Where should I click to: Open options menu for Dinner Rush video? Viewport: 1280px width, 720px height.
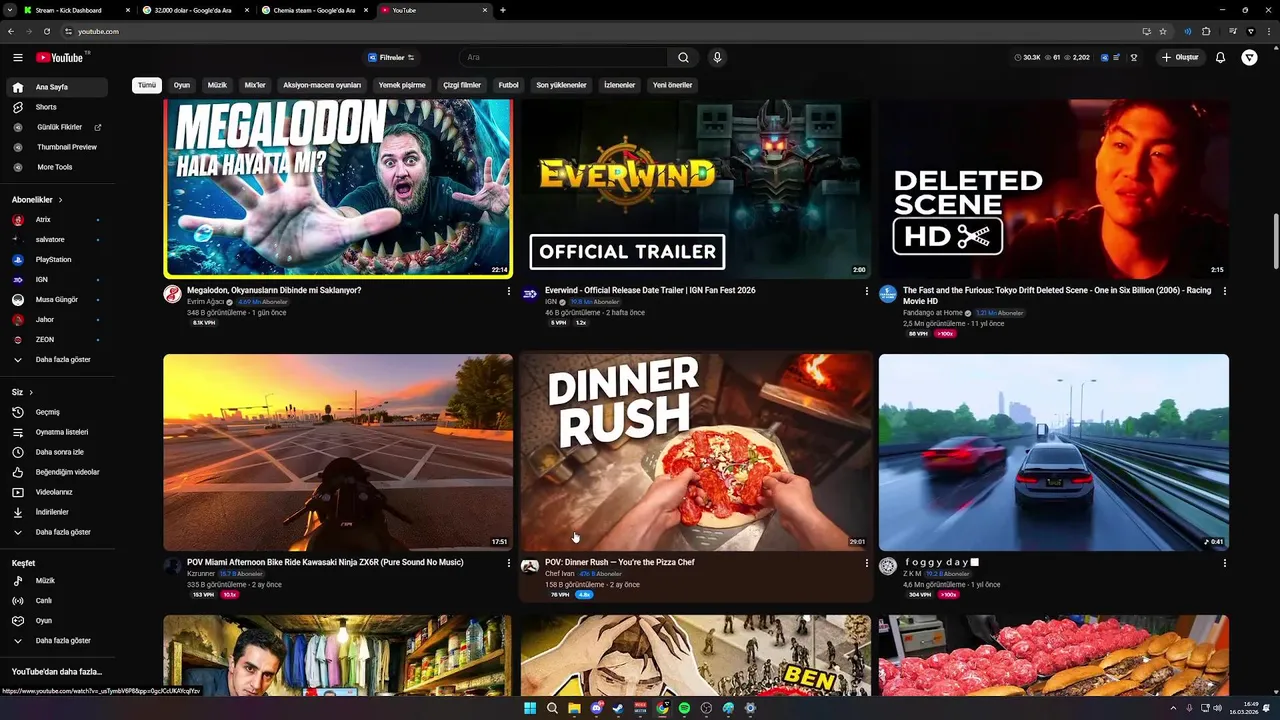866,563
